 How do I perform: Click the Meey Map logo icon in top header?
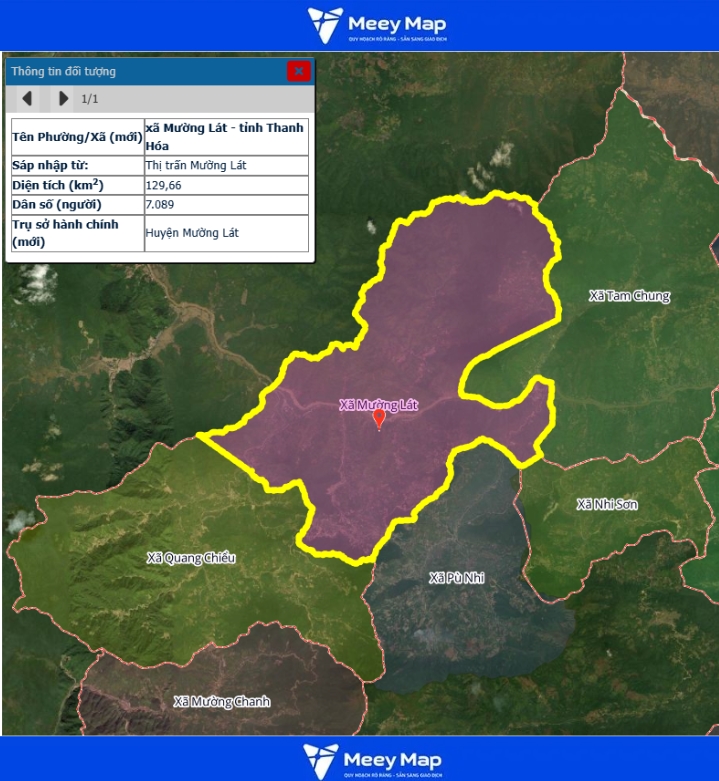click(324, 24)
